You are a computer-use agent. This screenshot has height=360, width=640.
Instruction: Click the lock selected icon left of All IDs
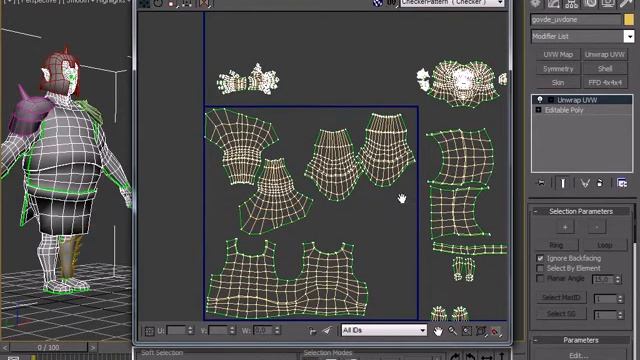click(x=312, y=331)
